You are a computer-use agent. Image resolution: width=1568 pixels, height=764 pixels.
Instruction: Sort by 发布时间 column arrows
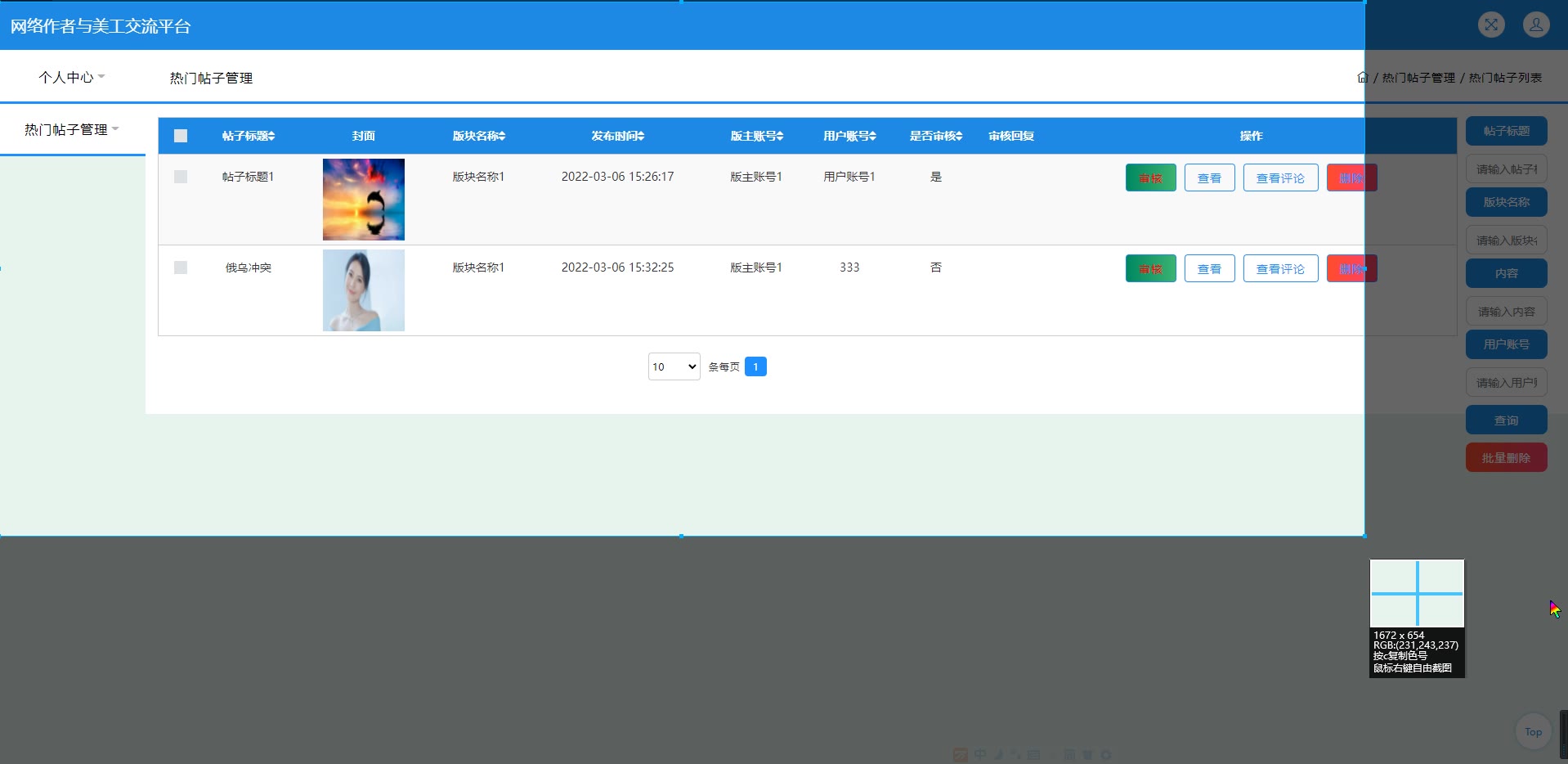(x=641, y=136)
